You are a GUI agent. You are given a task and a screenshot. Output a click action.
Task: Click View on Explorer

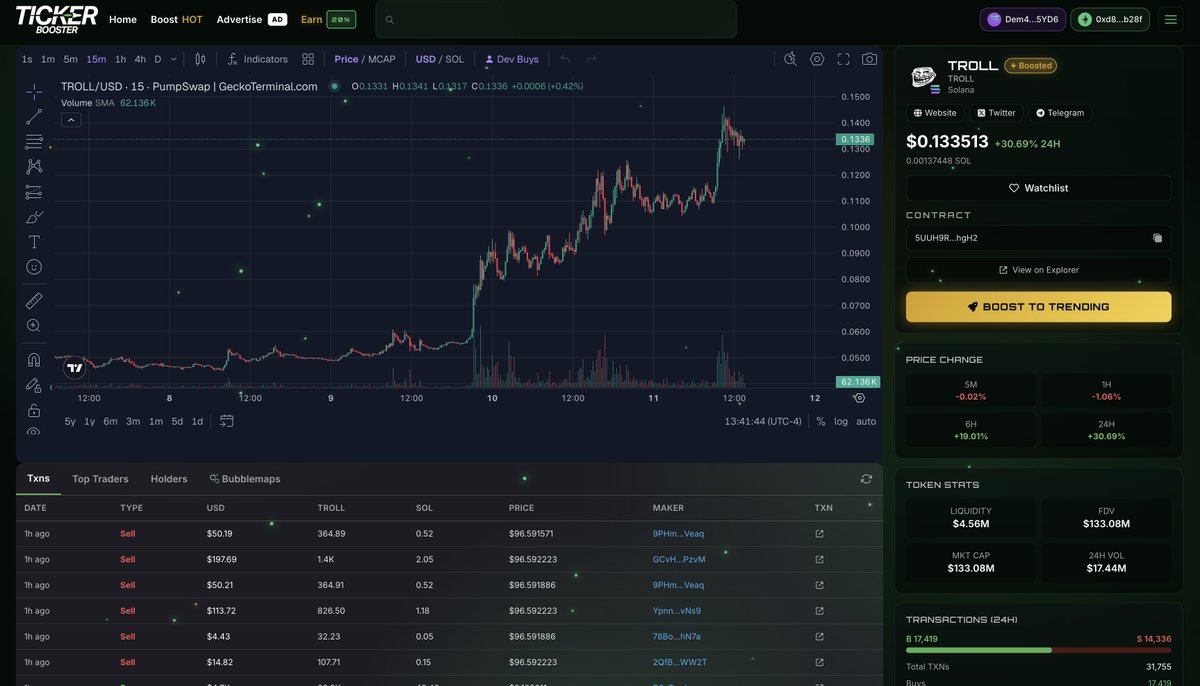tap(1038, 270)
